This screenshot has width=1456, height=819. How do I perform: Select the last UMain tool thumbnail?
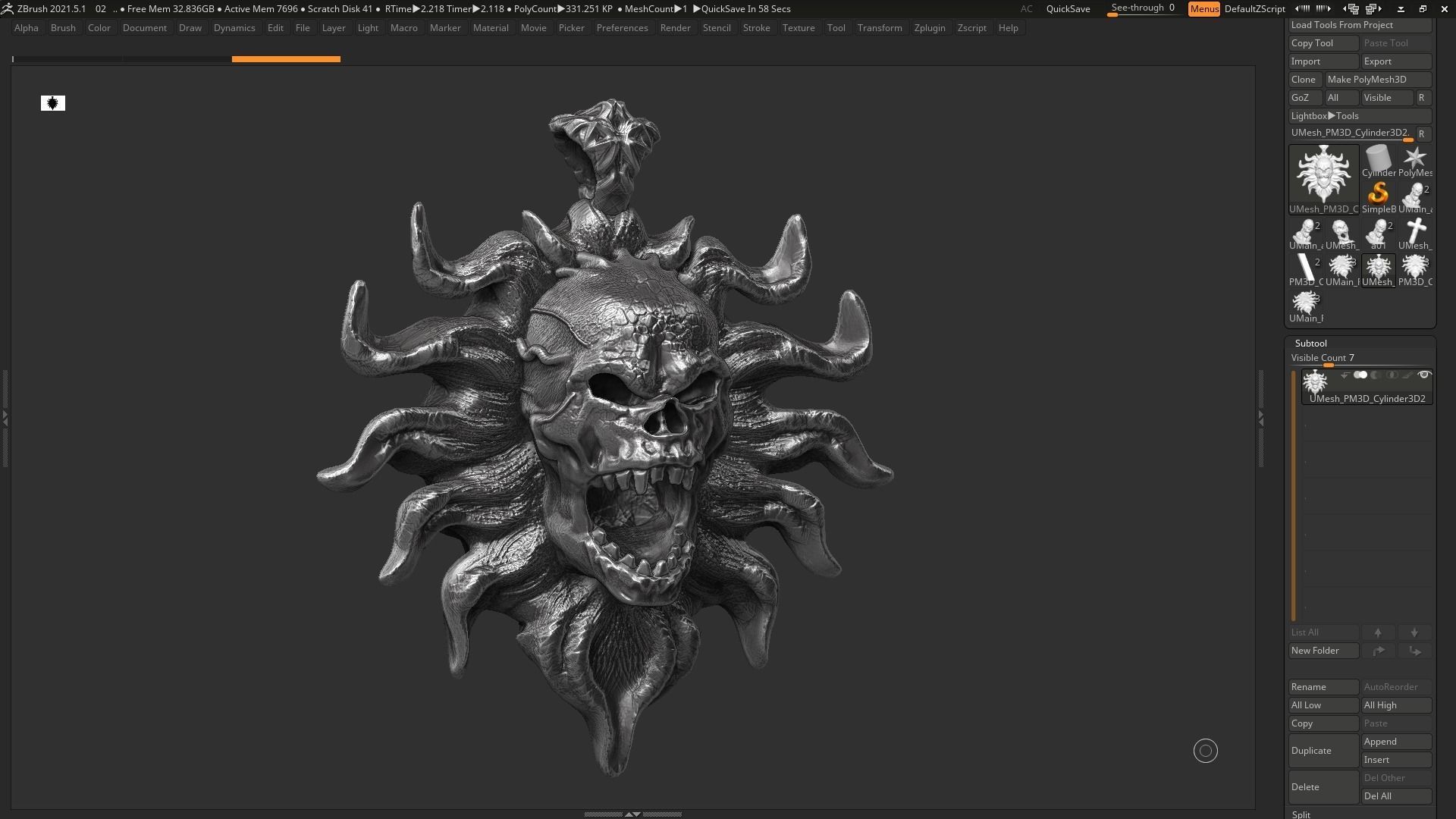pos(1305,307)
